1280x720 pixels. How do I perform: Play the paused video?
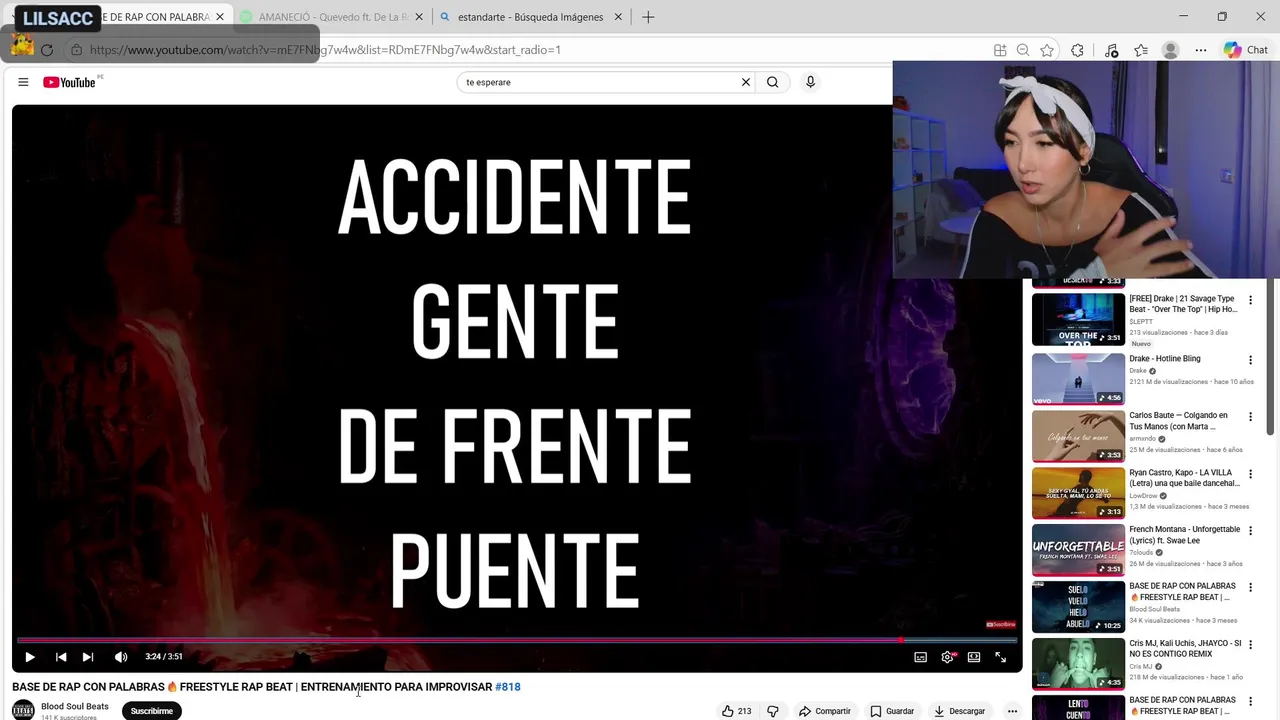point(29,657)
